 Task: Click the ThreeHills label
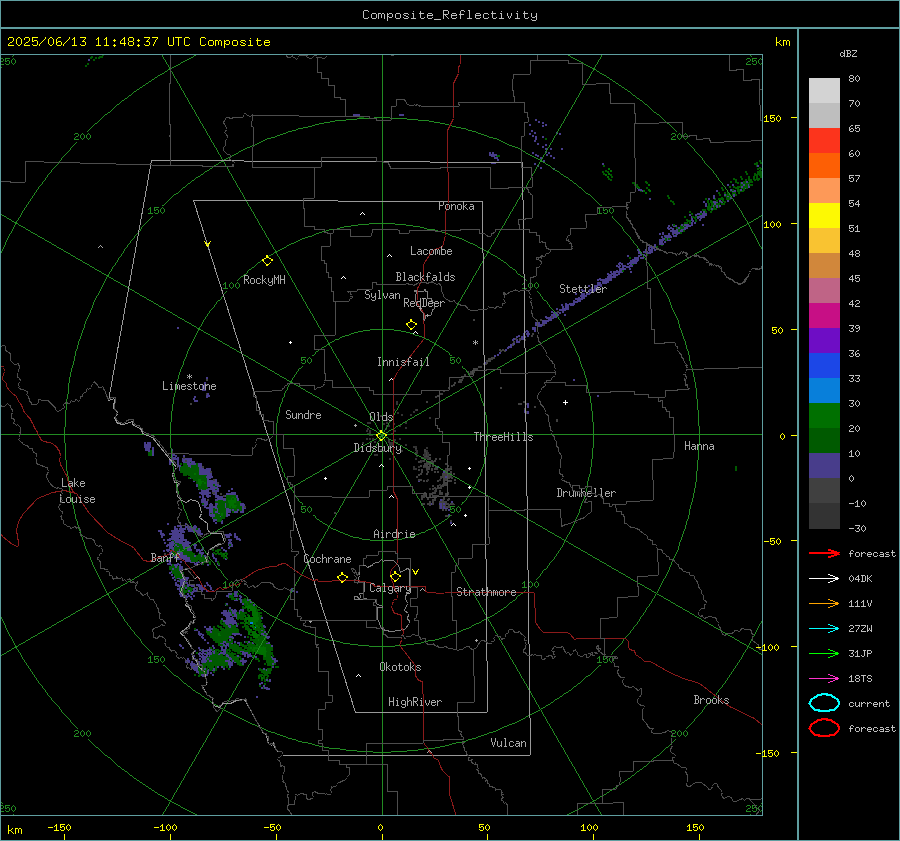pos(503,437)
